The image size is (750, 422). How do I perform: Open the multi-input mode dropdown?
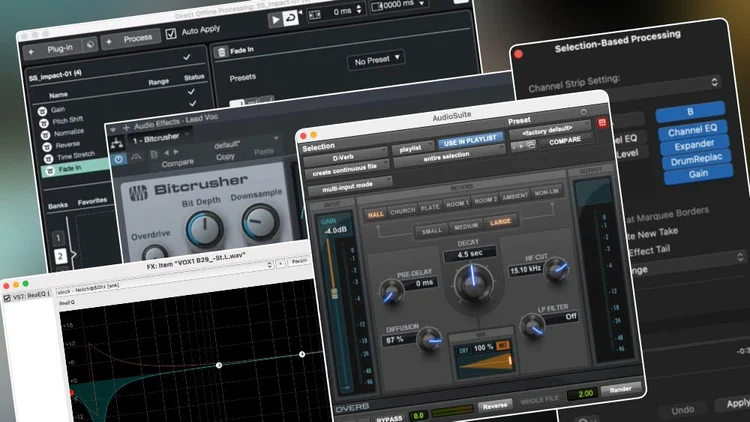(x=350, y=187)
